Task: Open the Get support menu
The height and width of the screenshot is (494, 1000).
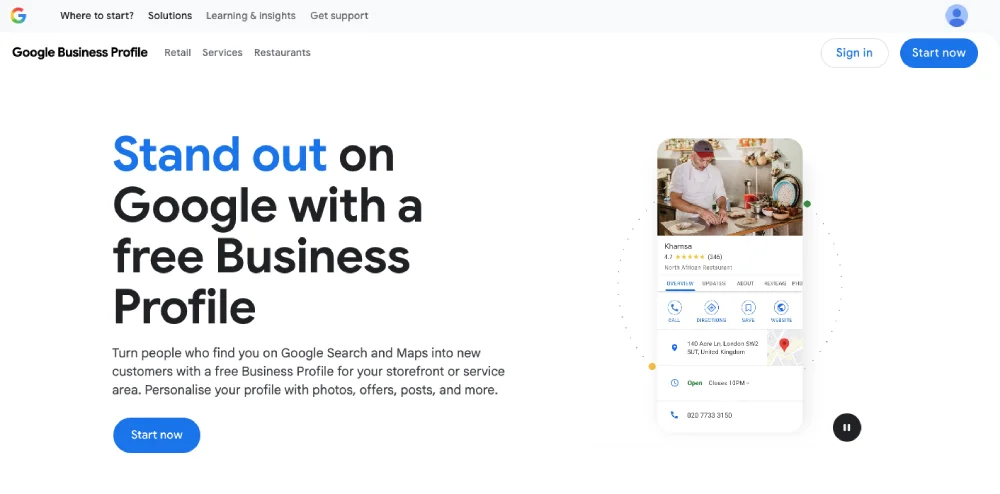Action: pos(339,16)
